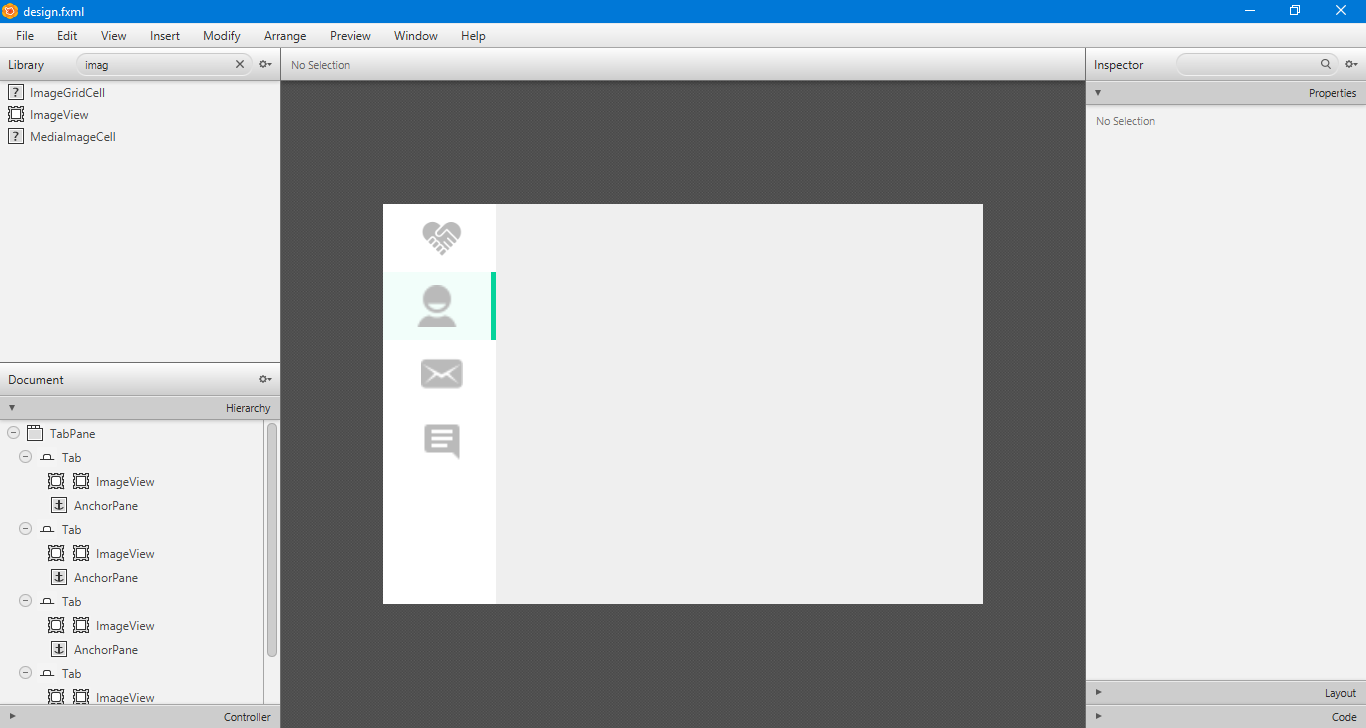The image size is (1366, 728).
Task: Expand the Layout section in the Inspector
Action: (1098, 691)
